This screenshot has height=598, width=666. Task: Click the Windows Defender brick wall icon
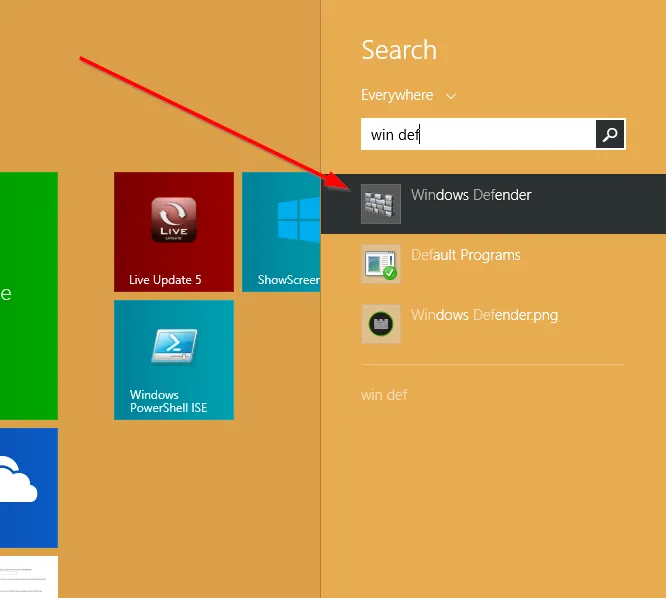[x=381, y=204]
